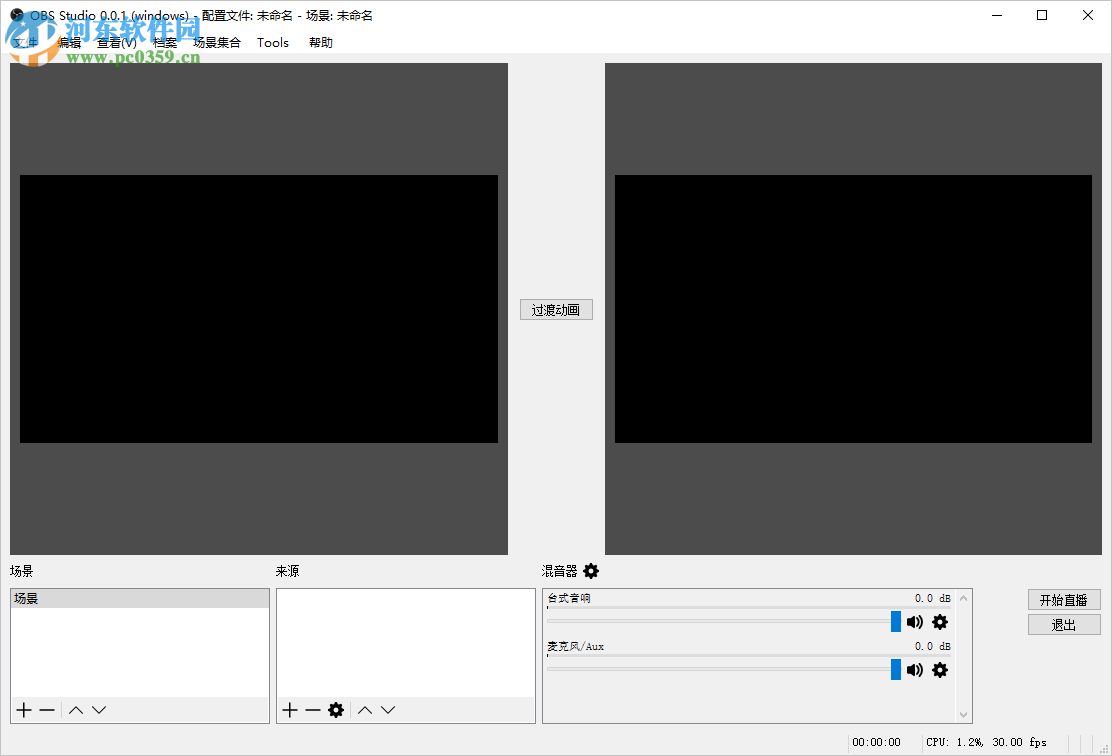Click the 来源 panel heading
This screenshot has width=1112, height=756.
tap(287, 571)
